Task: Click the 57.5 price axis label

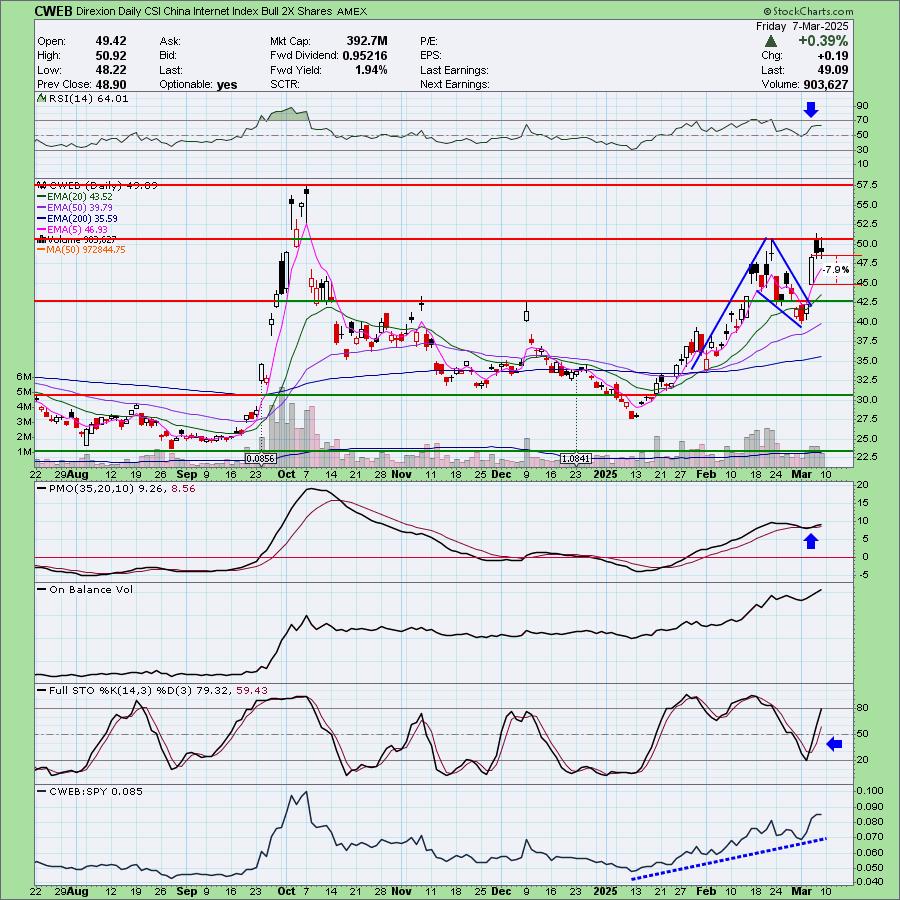Action: 867,185
